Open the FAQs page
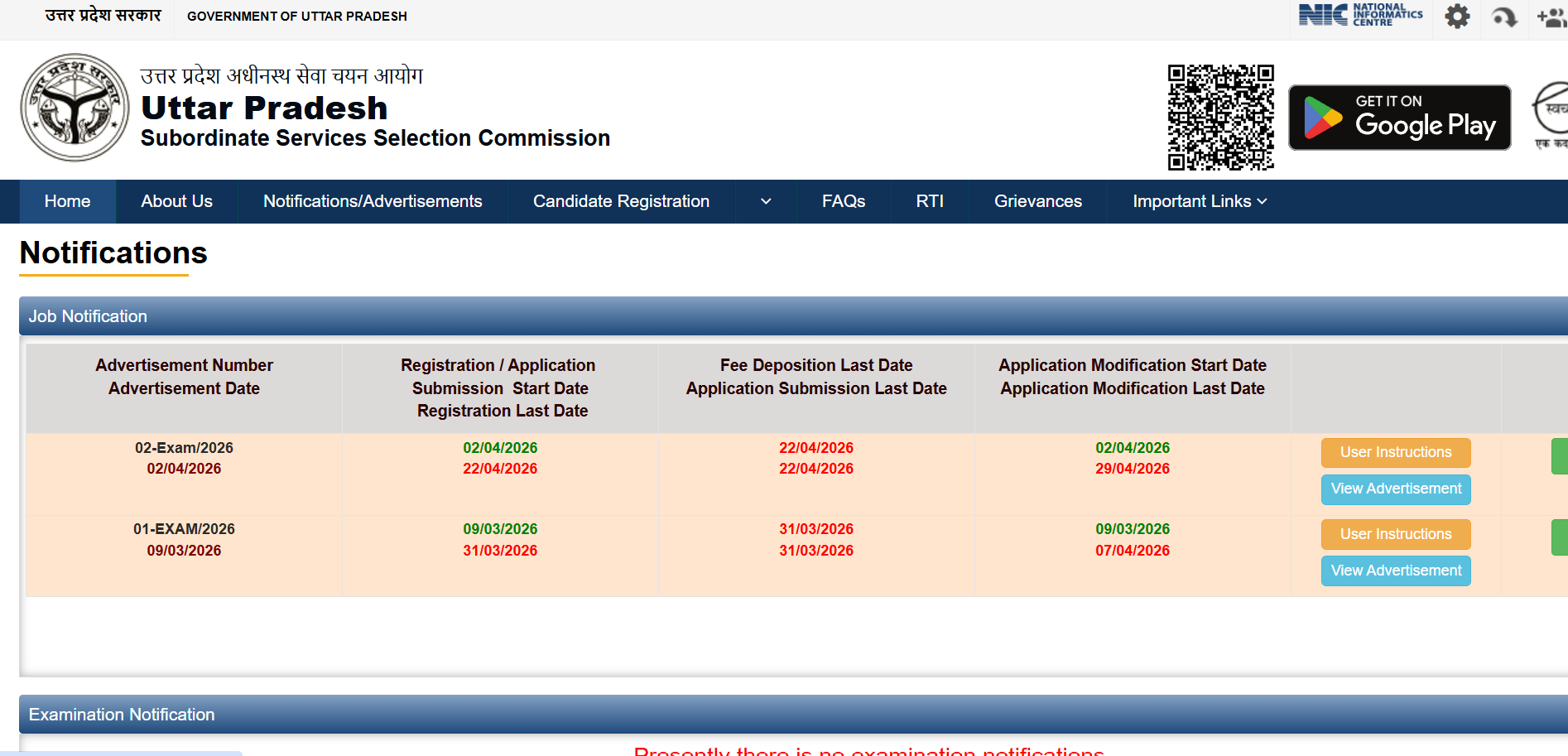 point(843,201)
